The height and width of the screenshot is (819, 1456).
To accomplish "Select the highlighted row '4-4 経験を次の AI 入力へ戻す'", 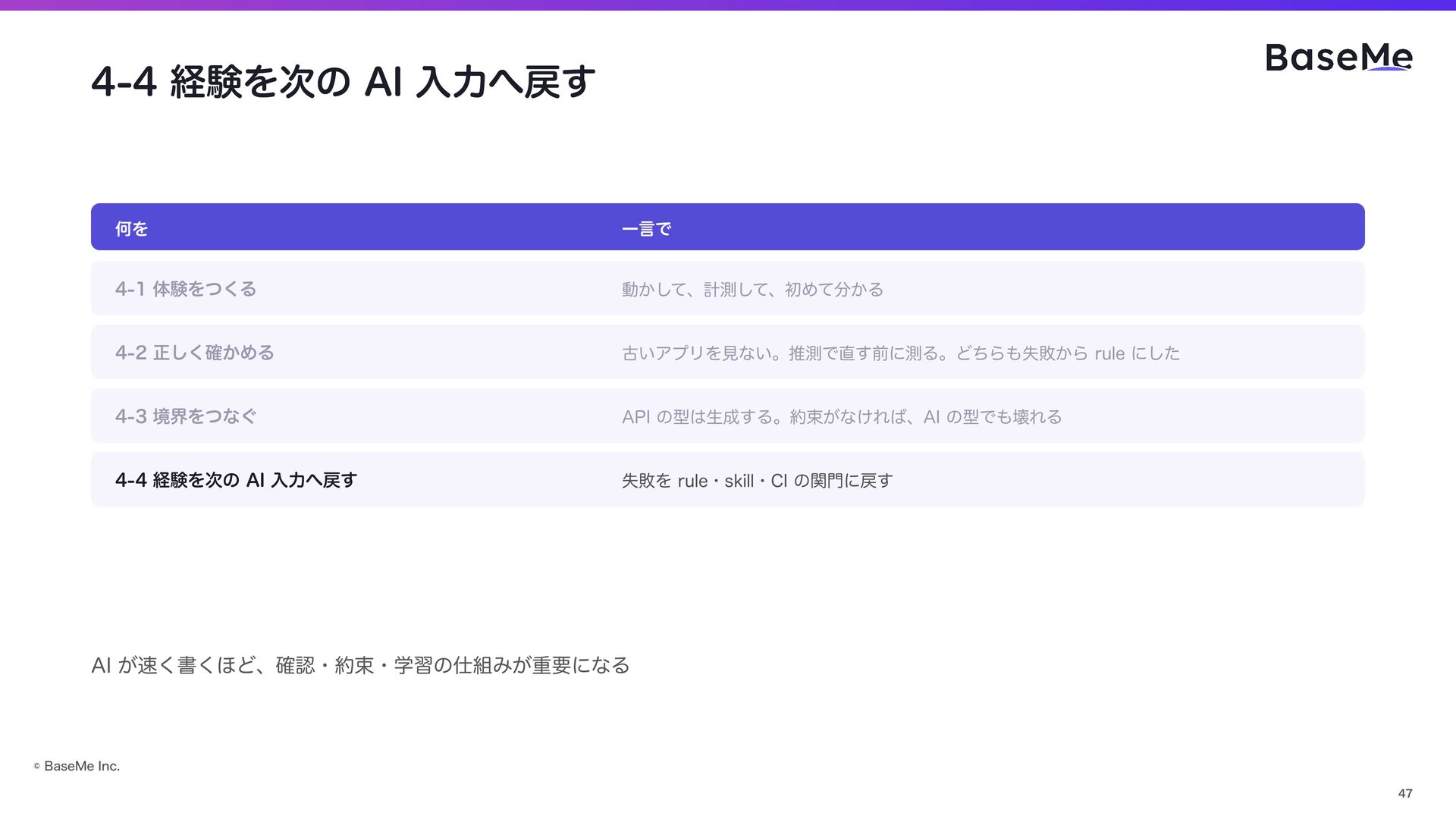I will click(x=728, y=479).
